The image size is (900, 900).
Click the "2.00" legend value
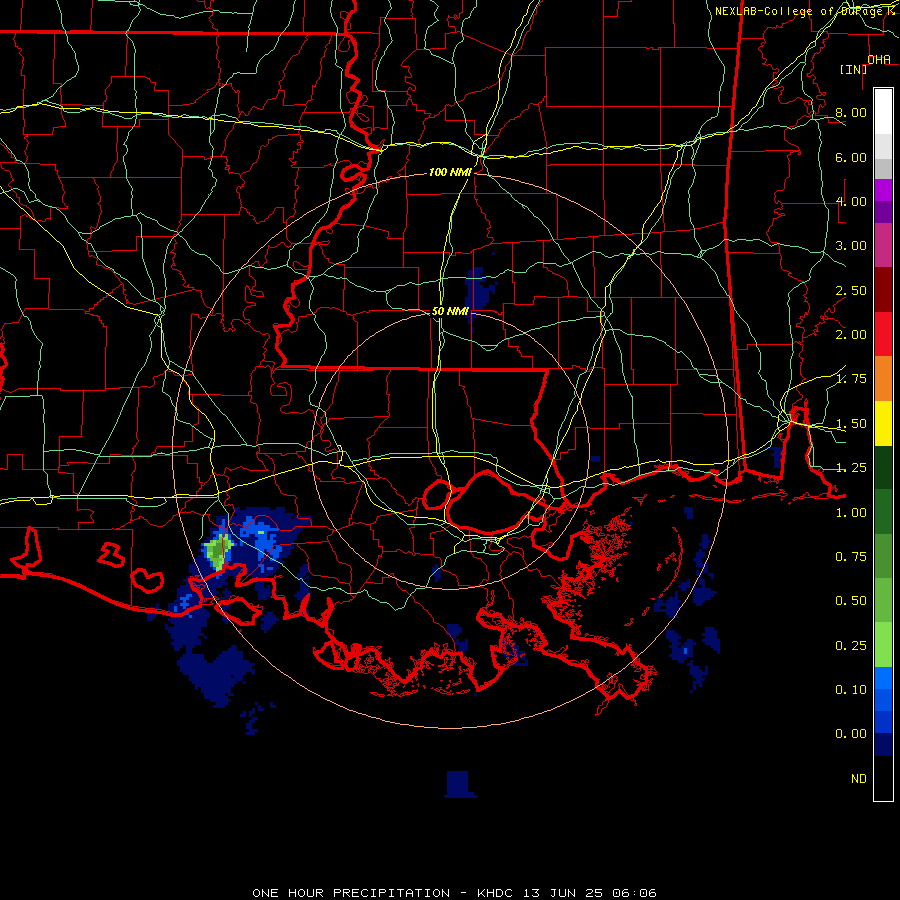coord(851,335)
